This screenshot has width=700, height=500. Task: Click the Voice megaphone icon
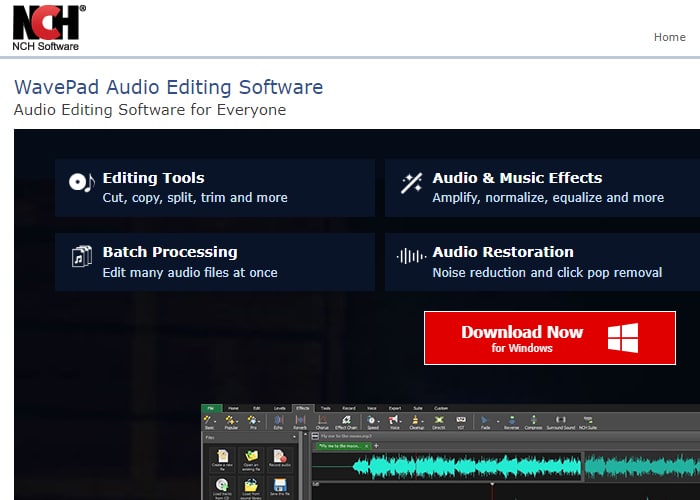394,422
